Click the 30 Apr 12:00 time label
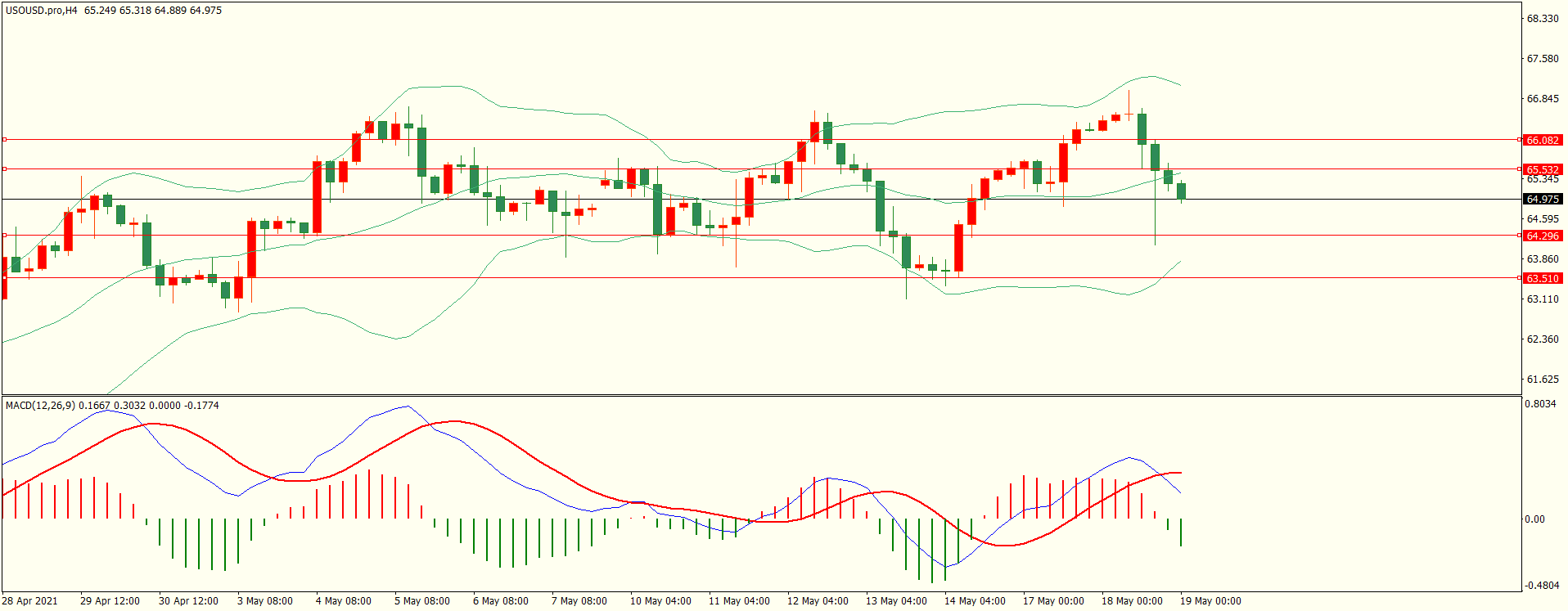 (188, 600)
